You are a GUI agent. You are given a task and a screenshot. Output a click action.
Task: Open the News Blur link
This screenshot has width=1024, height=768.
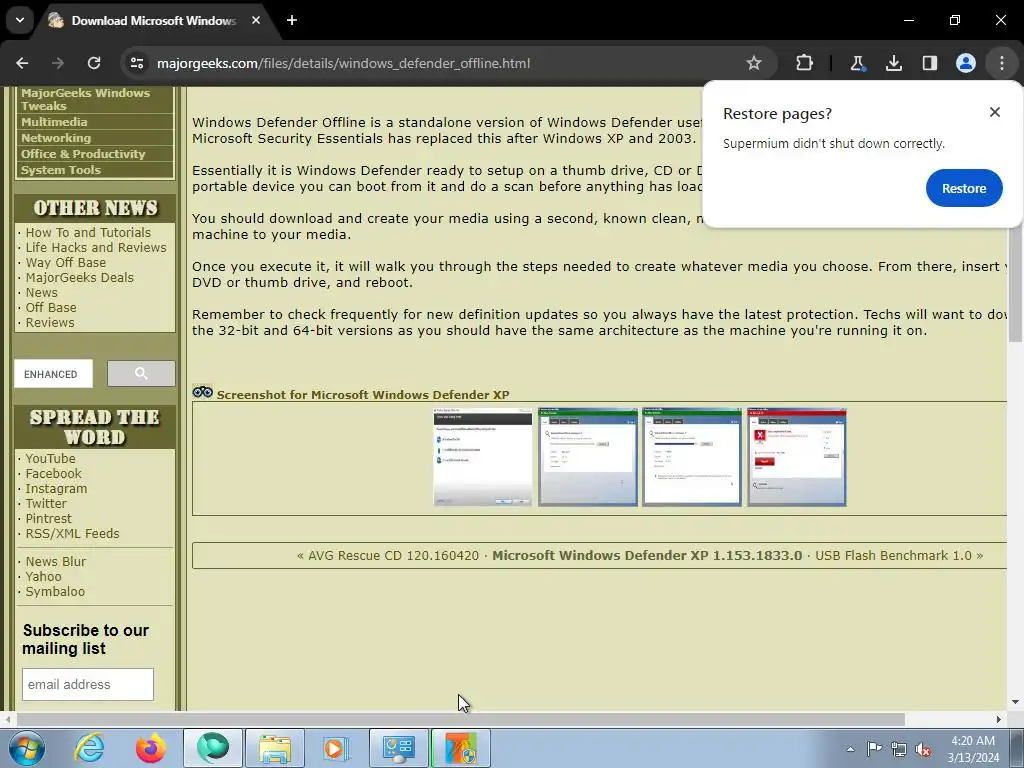tap(56, 562)
